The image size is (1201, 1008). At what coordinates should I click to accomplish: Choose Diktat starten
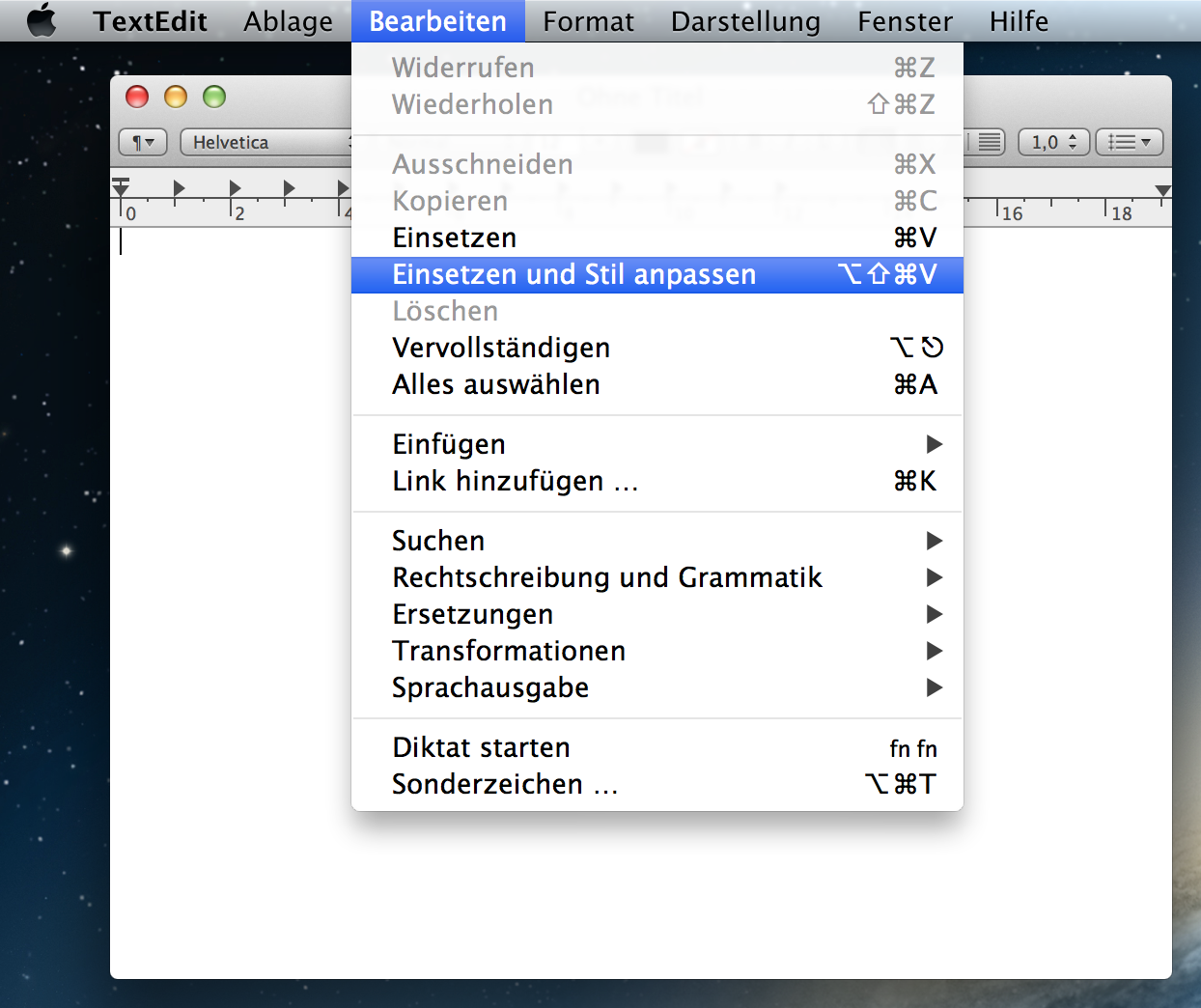coord(657,747)
